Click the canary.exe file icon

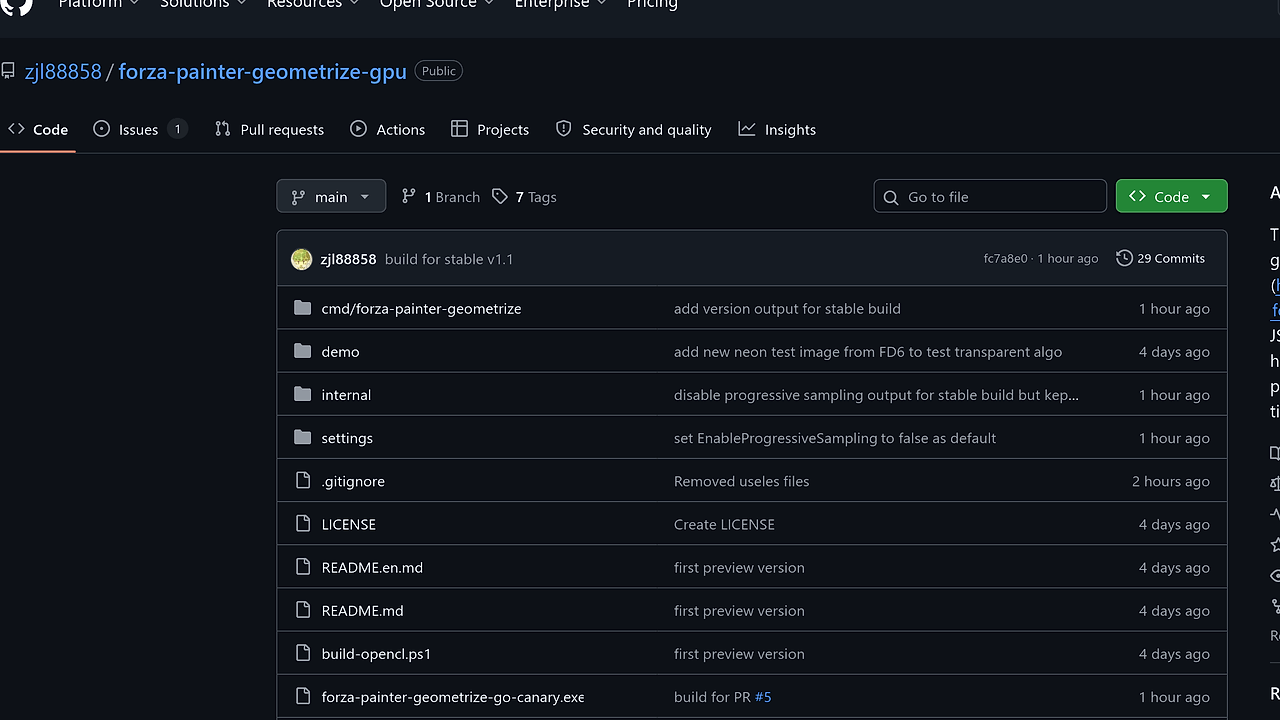tap(303, 695)
